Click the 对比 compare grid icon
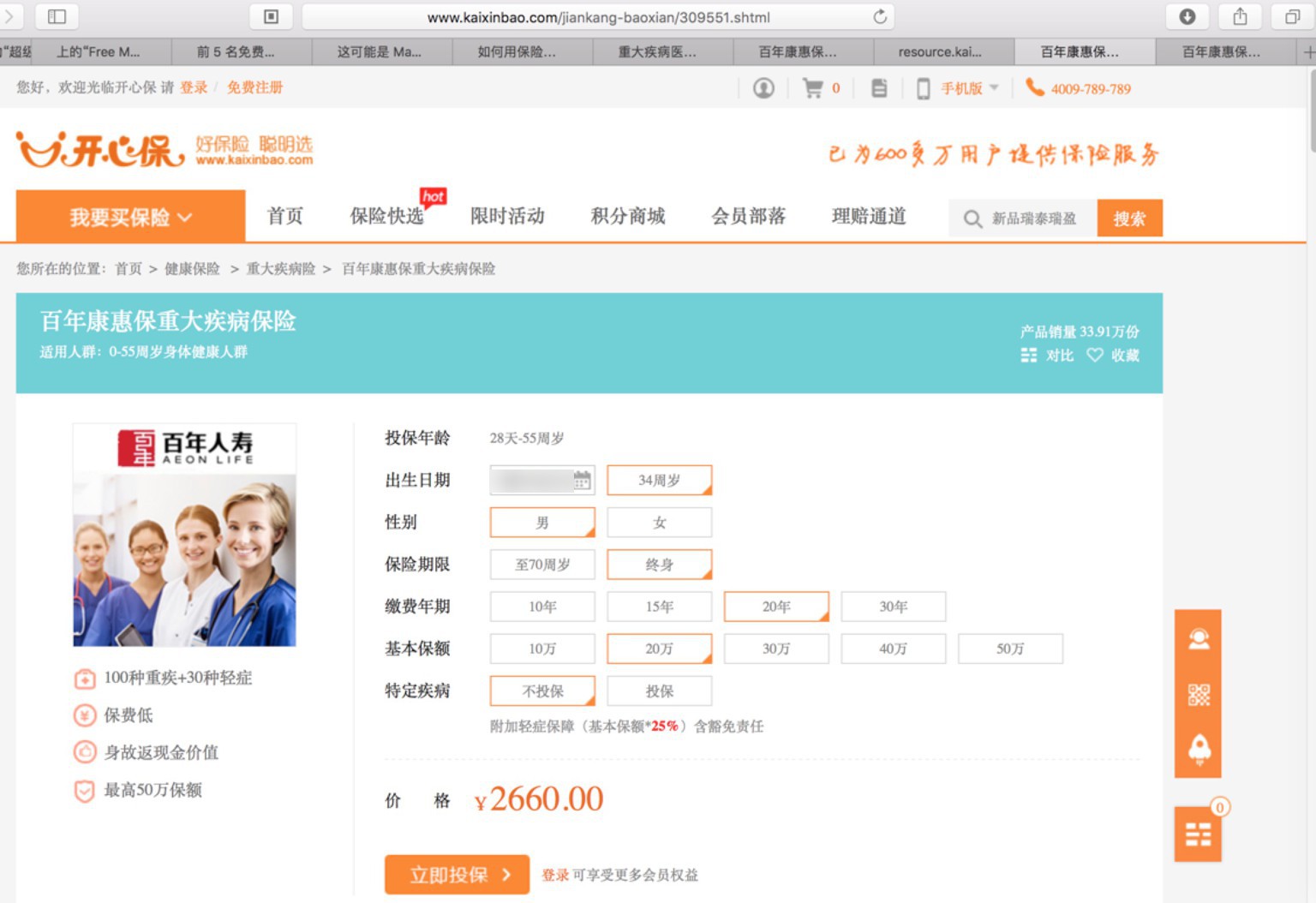Screen dimensions: 1316x903 tap(1029, 355)
